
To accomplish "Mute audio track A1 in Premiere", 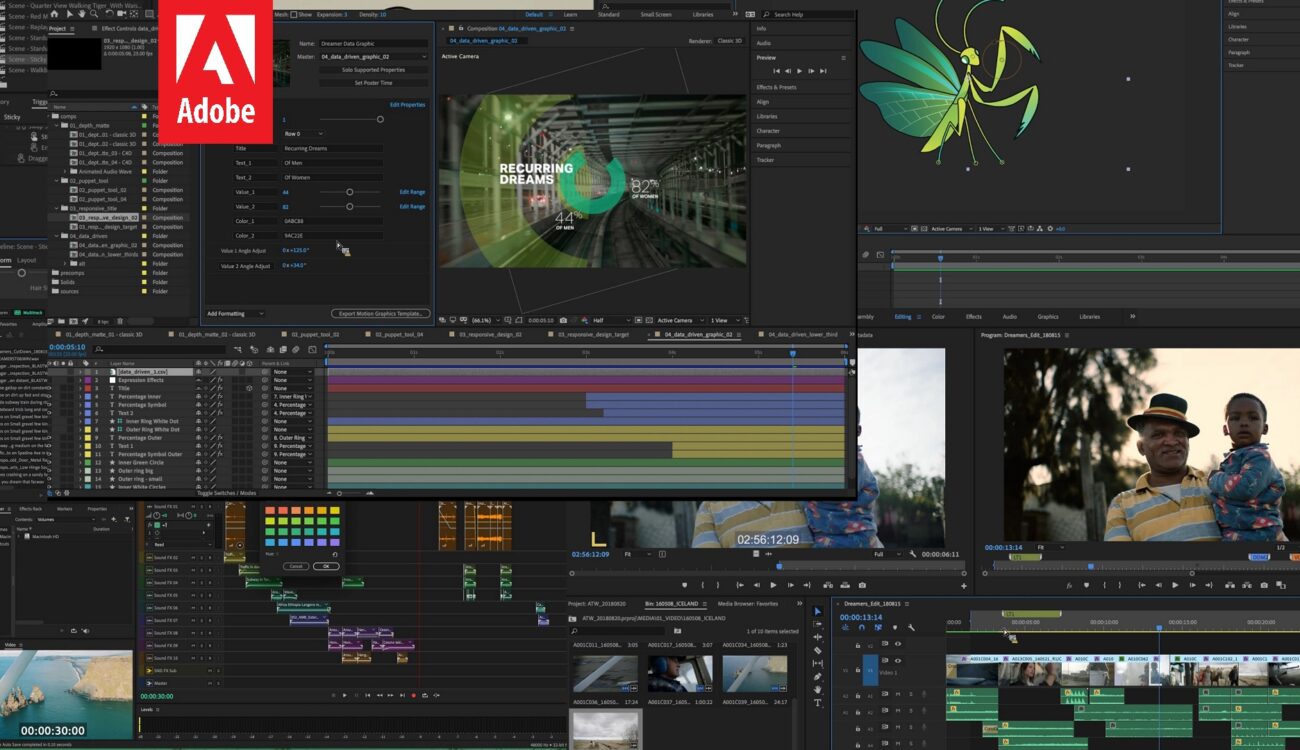I will coord(897,695).
